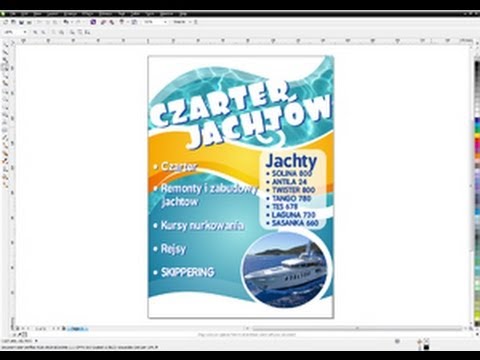Select the Ellipse tool in the toolbox
The image size is (480, 360).
click(x=6, y=99)
